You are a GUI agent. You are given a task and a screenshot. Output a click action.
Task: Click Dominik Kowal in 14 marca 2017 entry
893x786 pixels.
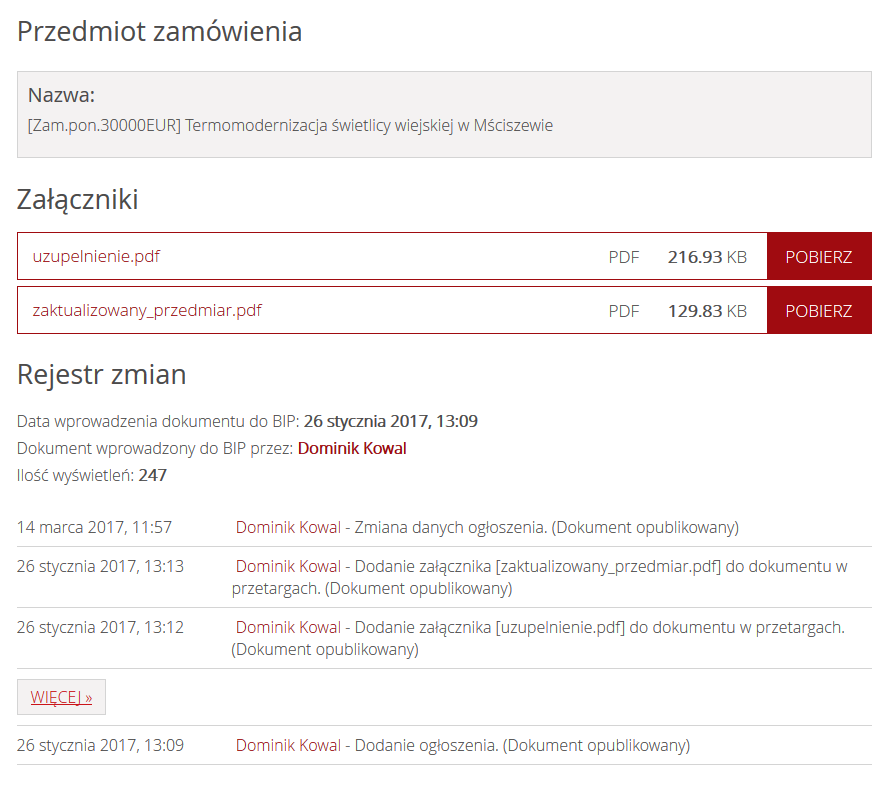pos(288,527)
